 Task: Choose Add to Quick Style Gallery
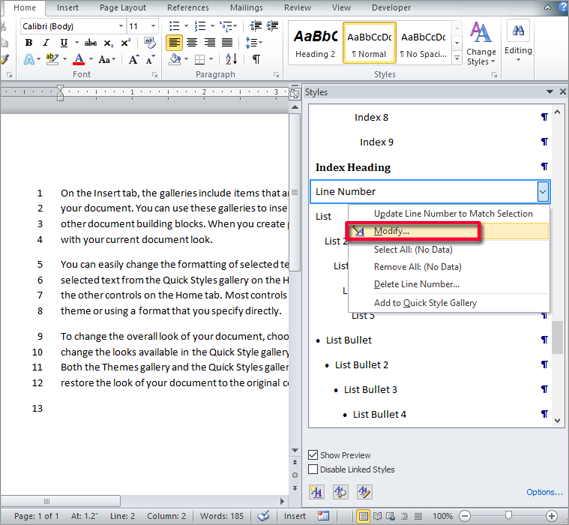(x=449, y=303)
